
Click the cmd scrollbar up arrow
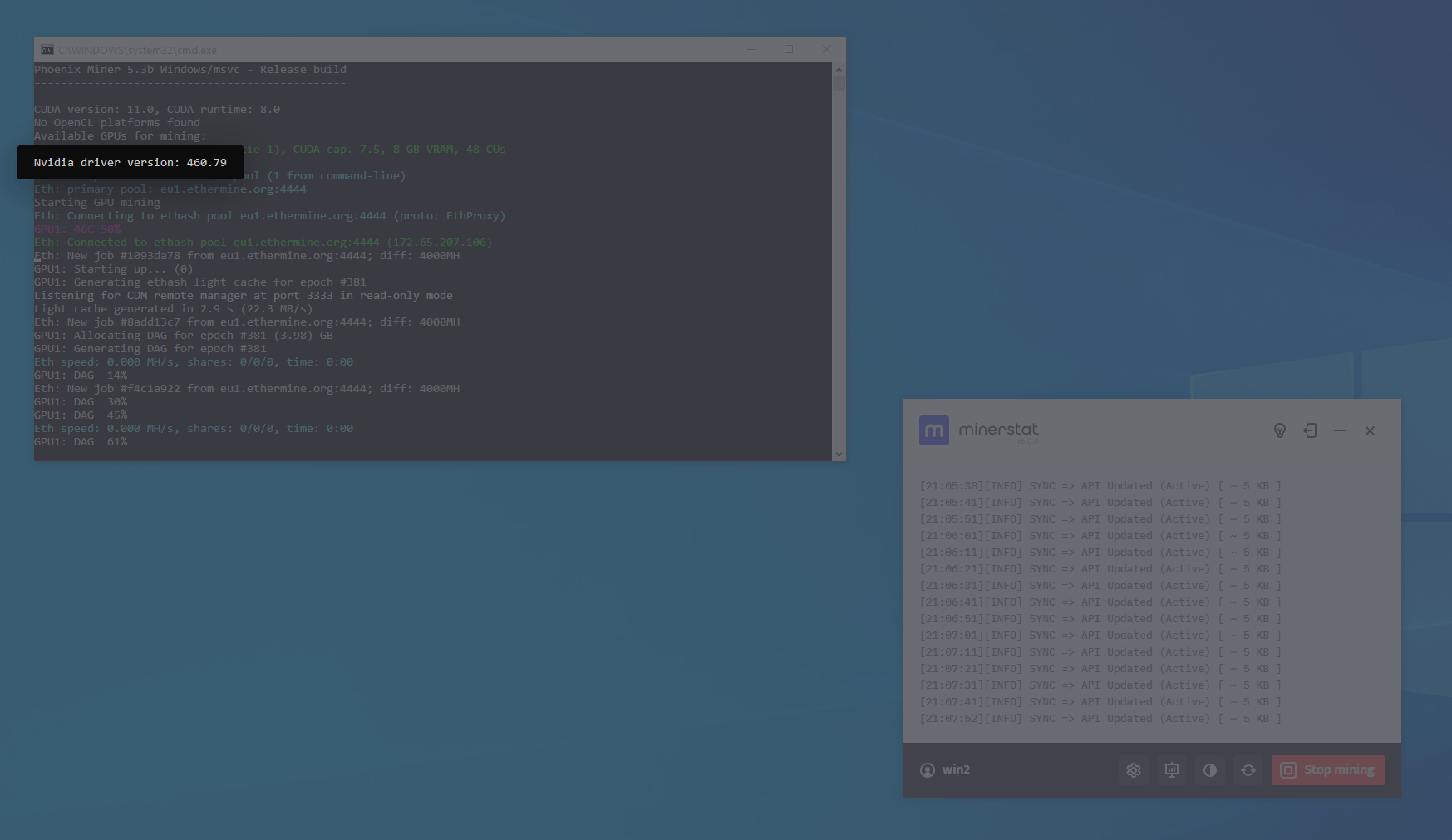pos(839,70)
